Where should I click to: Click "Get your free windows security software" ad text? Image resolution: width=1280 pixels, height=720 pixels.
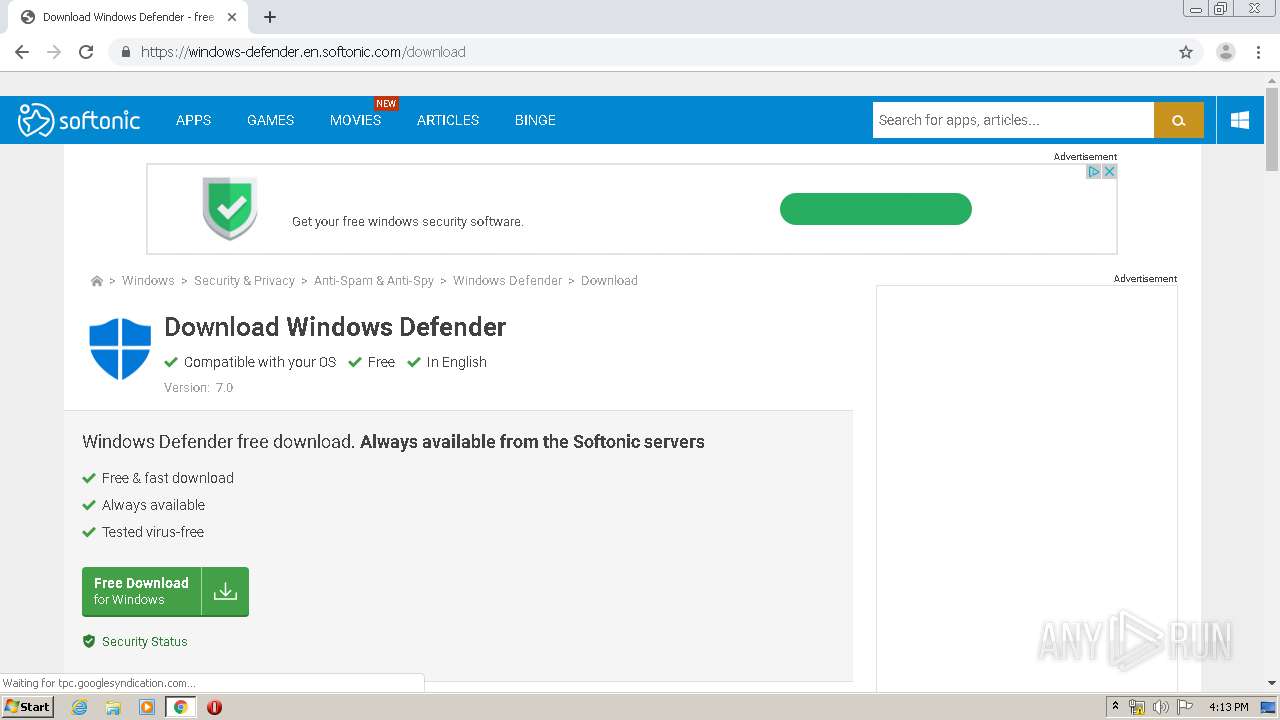click(x=408, y=222)
